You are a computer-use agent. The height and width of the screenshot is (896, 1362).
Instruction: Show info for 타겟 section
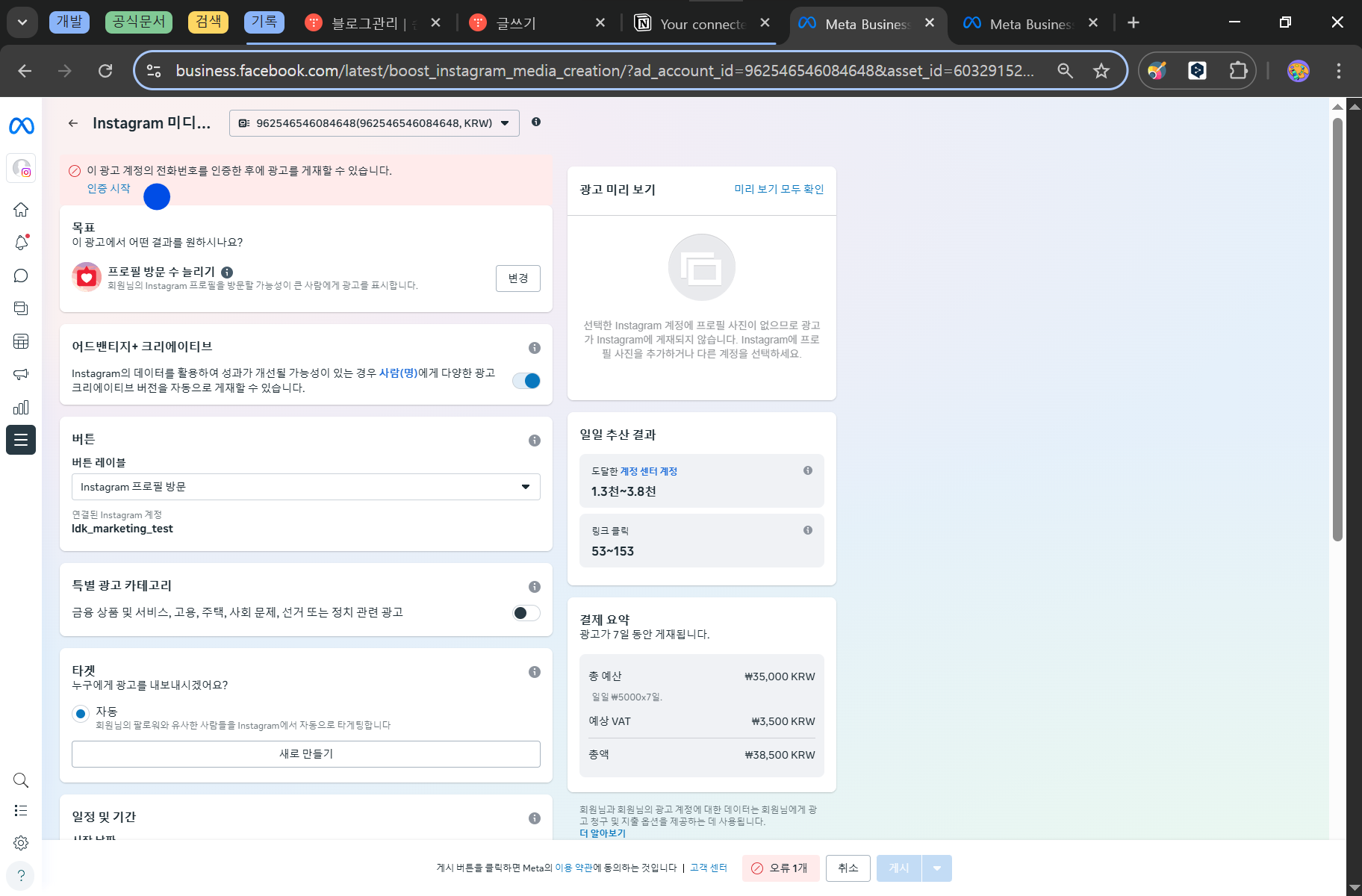(535, 672)
